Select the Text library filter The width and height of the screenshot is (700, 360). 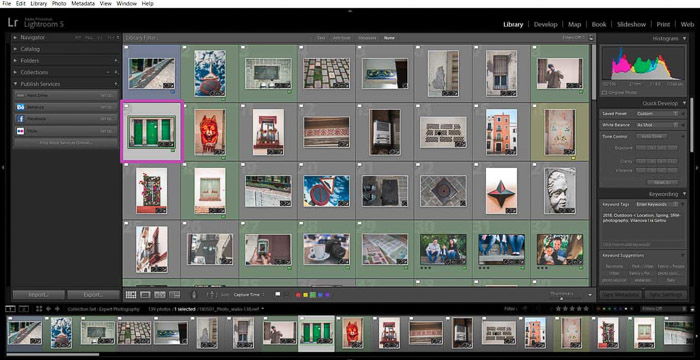point(321,38)
